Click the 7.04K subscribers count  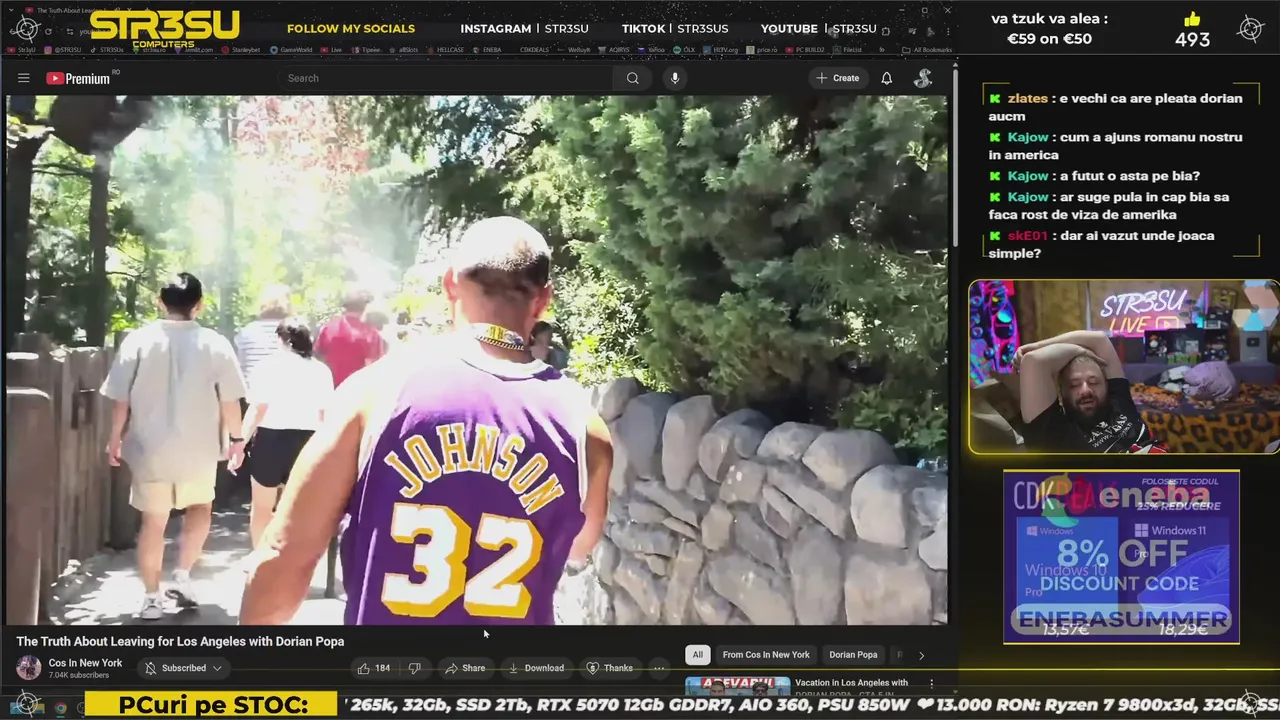[x=79, y=676]
